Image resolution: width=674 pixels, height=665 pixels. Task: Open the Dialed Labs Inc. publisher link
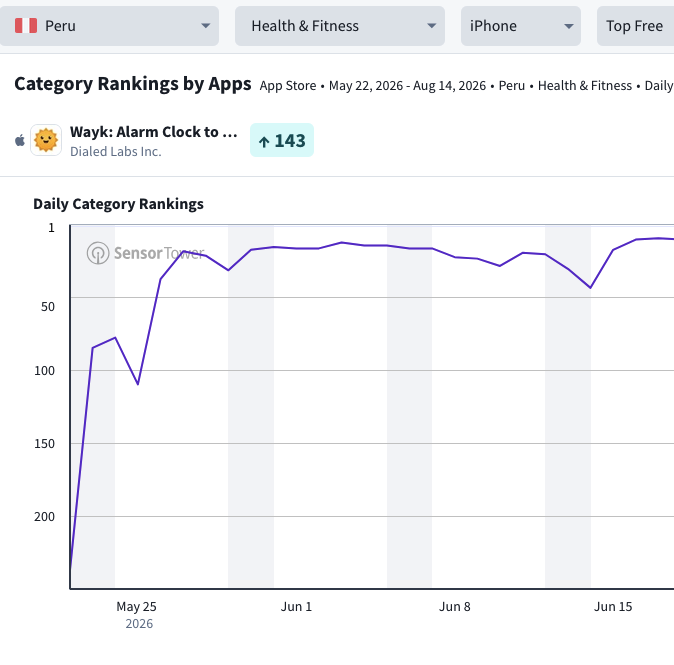pyautogui.click(x=116, y=151)
